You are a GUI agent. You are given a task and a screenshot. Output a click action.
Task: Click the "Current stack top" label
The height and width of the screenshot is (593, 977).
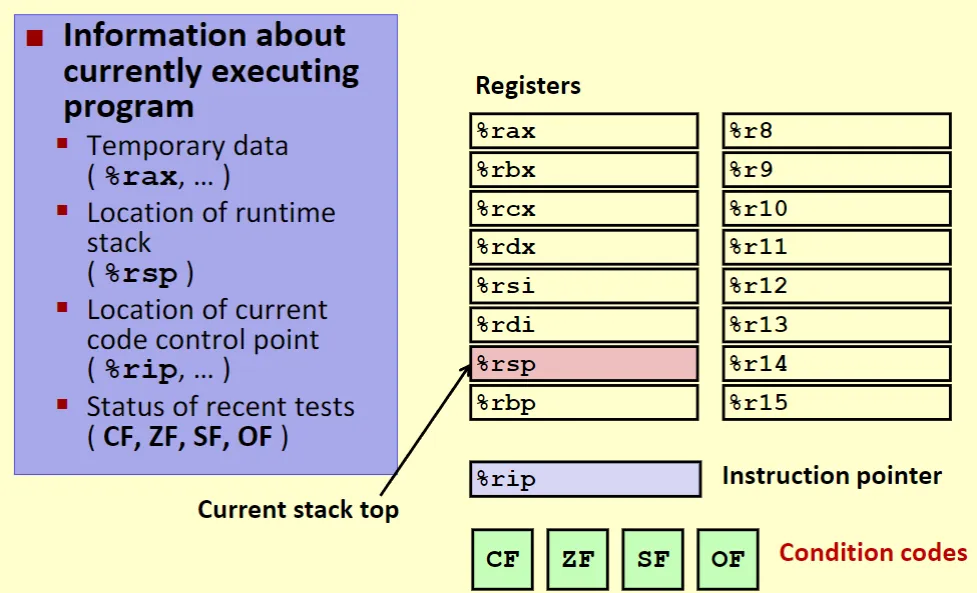298,510
